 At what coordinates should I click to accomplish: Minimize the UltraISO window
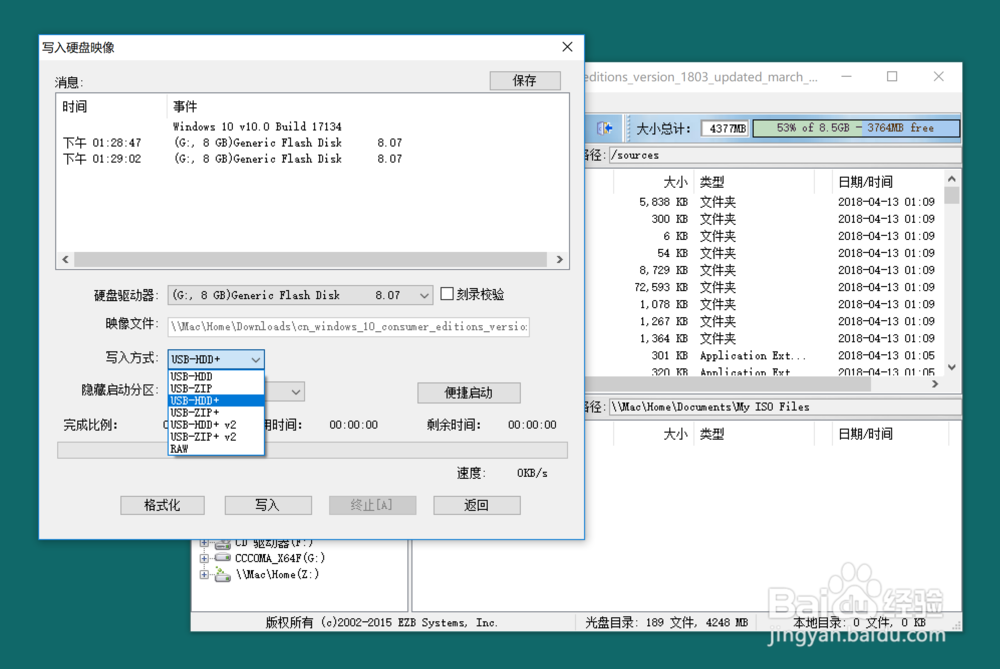(x=846, y=77)
